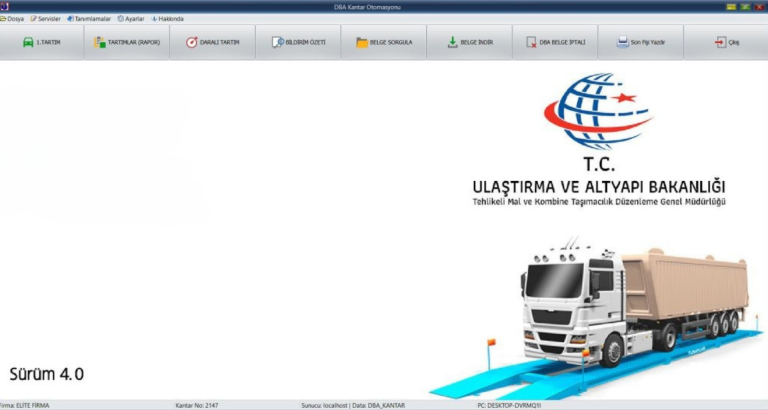Minimize the DBA Kantar Otomasyonu window

(731, 7)
